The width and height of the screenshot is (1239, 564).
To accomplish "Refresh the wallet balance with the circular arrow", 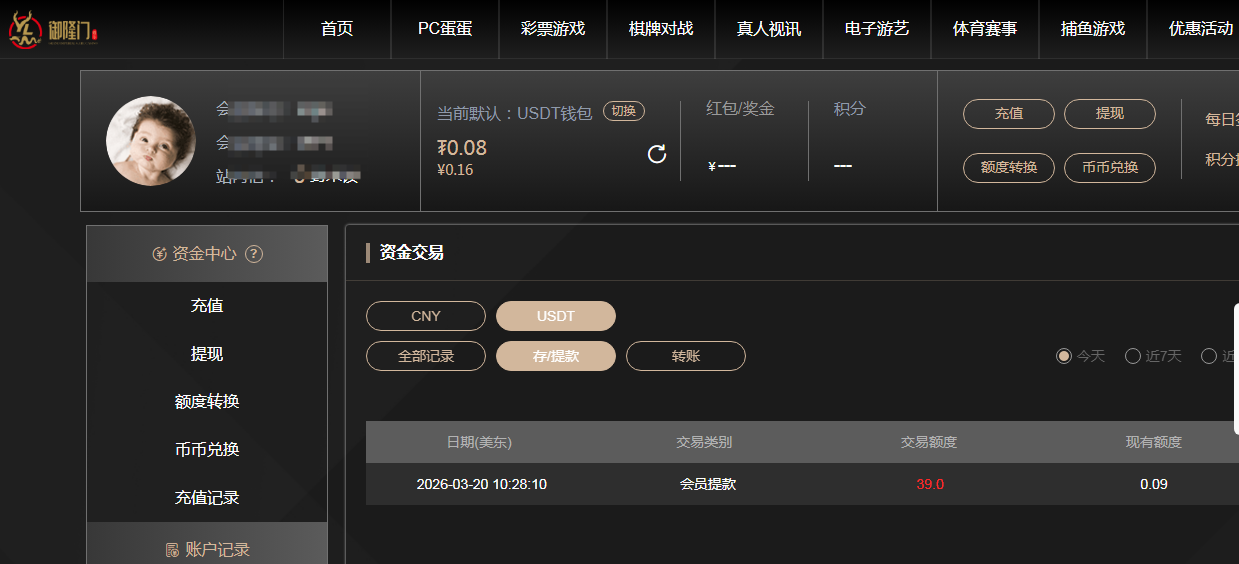I will tap(657, 154).
